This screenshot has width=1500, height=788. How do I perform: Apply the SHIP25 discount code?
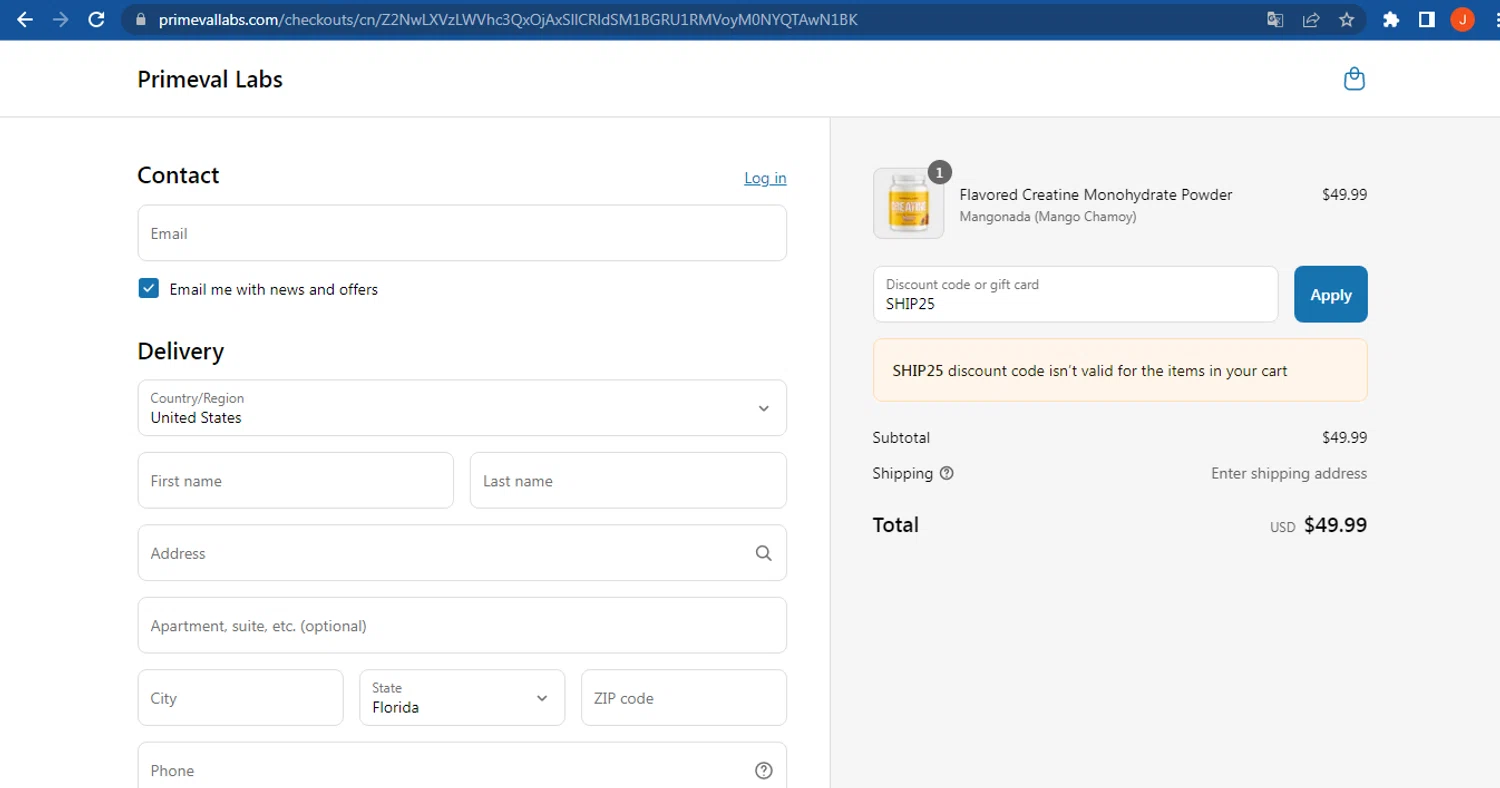[x=1330, y=294]
